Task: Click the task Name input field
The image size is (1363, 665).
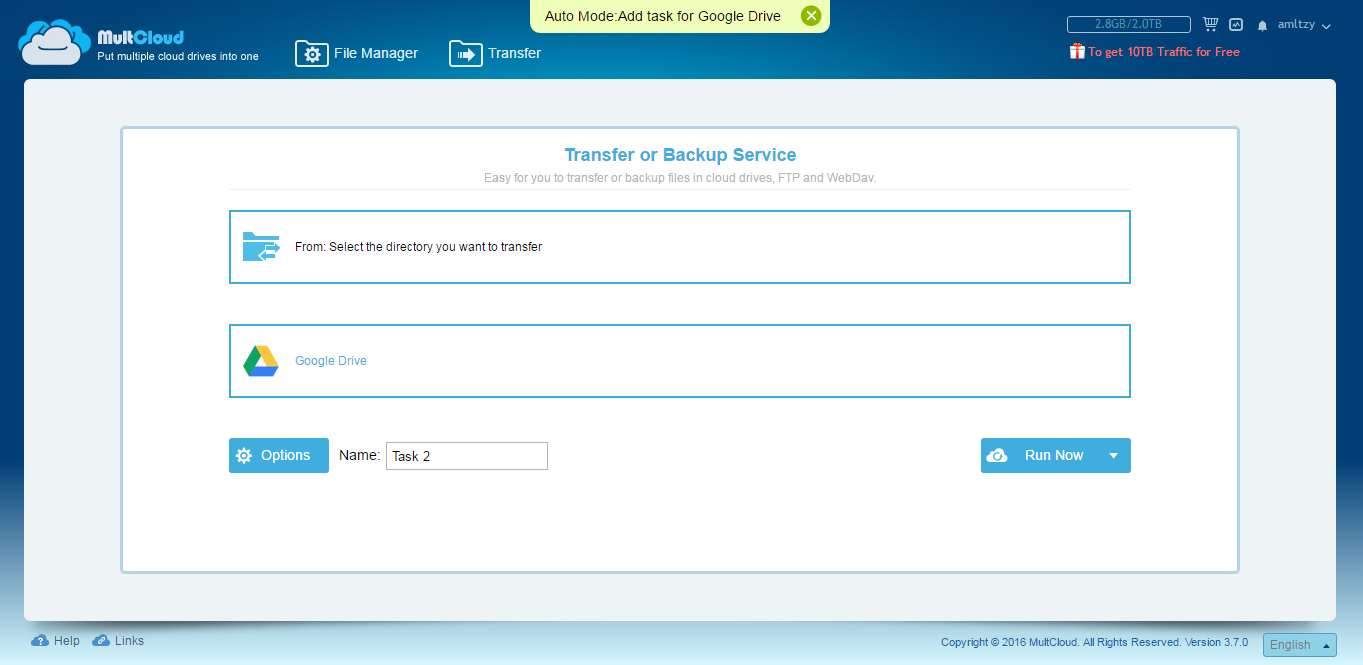Action: (x=467, y=456)
